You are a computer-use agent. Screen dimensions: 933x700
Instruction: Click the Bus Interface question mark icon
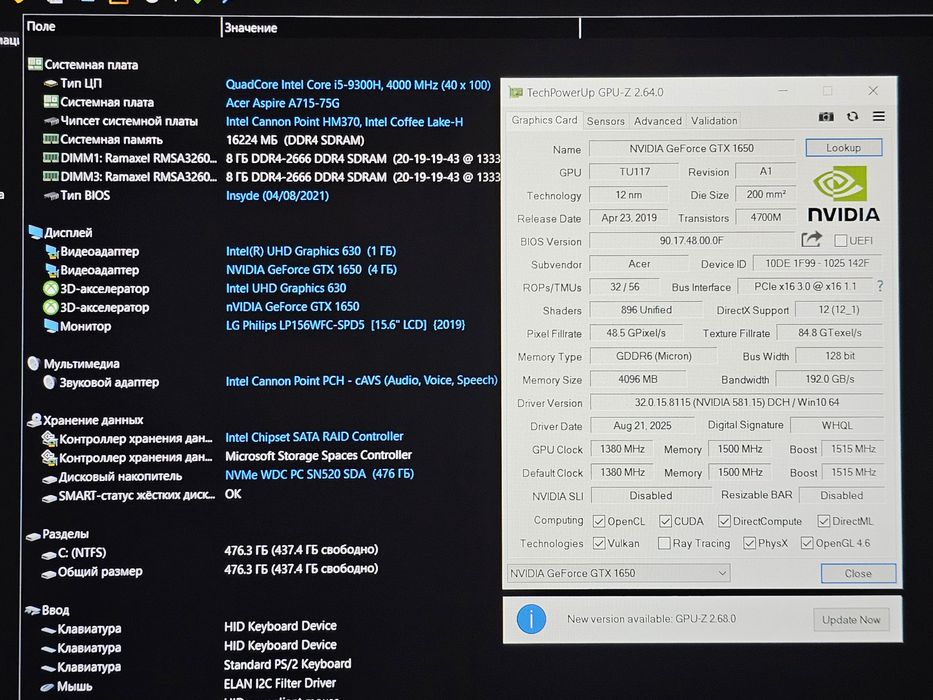(x=879, y=286)
